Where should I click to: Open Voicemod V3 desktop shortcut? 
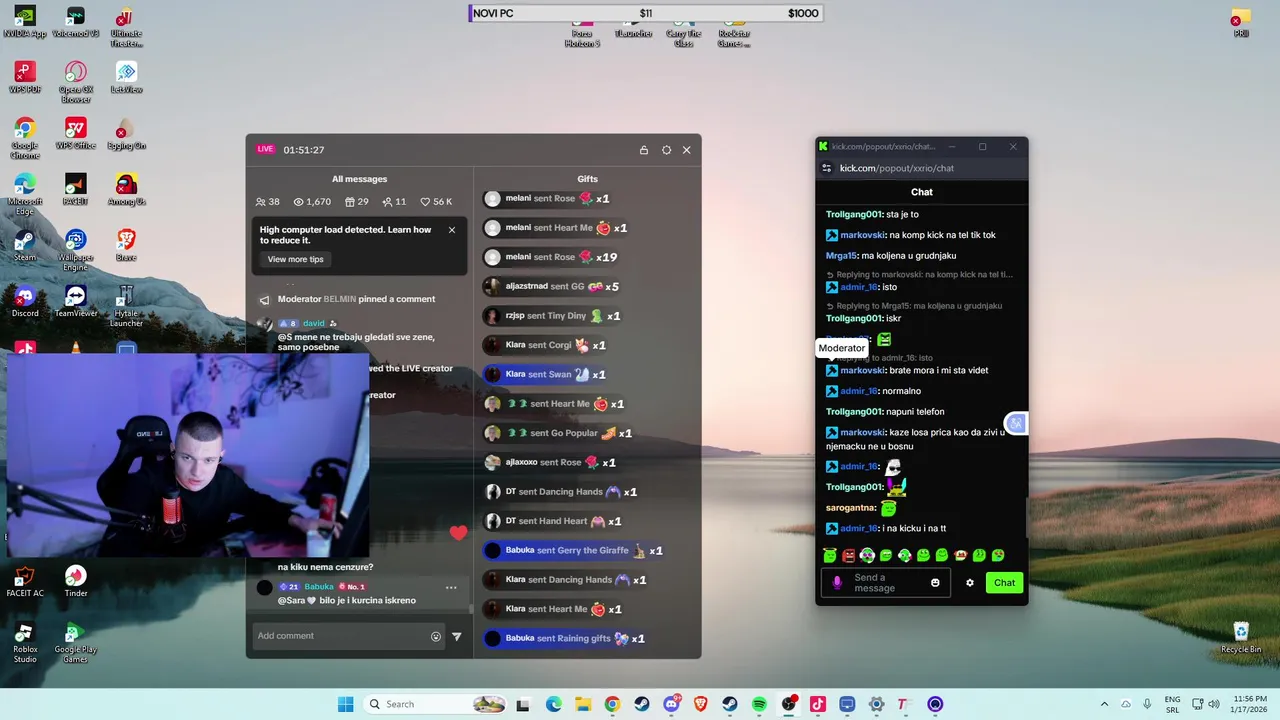76,22
